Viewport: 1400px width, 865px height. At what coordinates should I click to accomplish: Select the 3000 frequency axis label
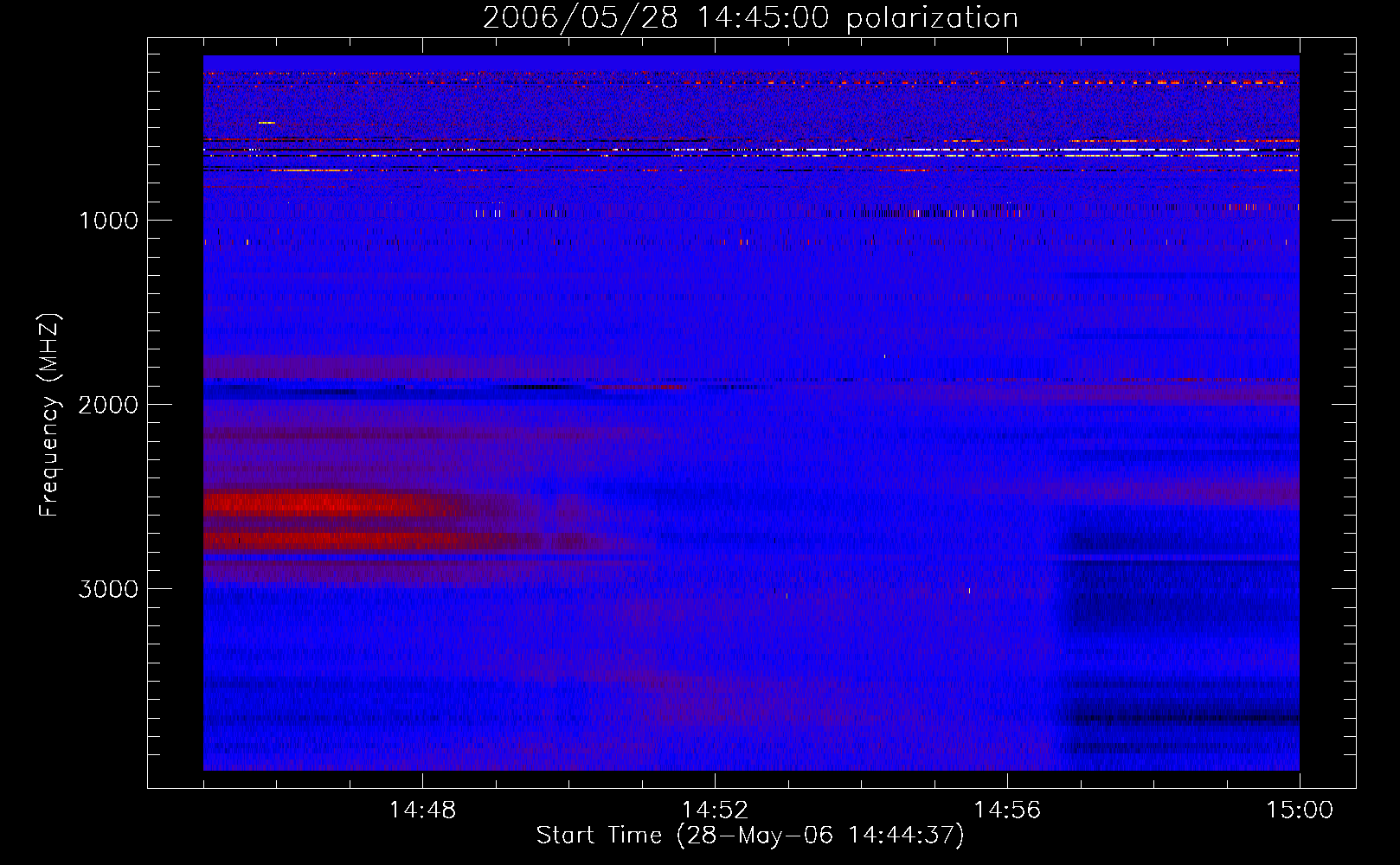click(x=108, y=589)
